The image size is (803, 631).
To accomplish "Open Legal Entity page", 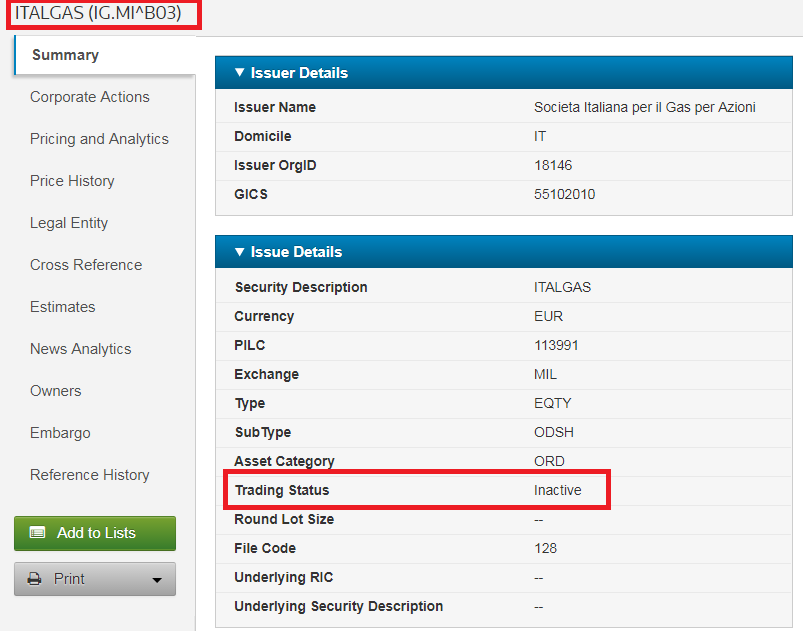I will 69,223.
